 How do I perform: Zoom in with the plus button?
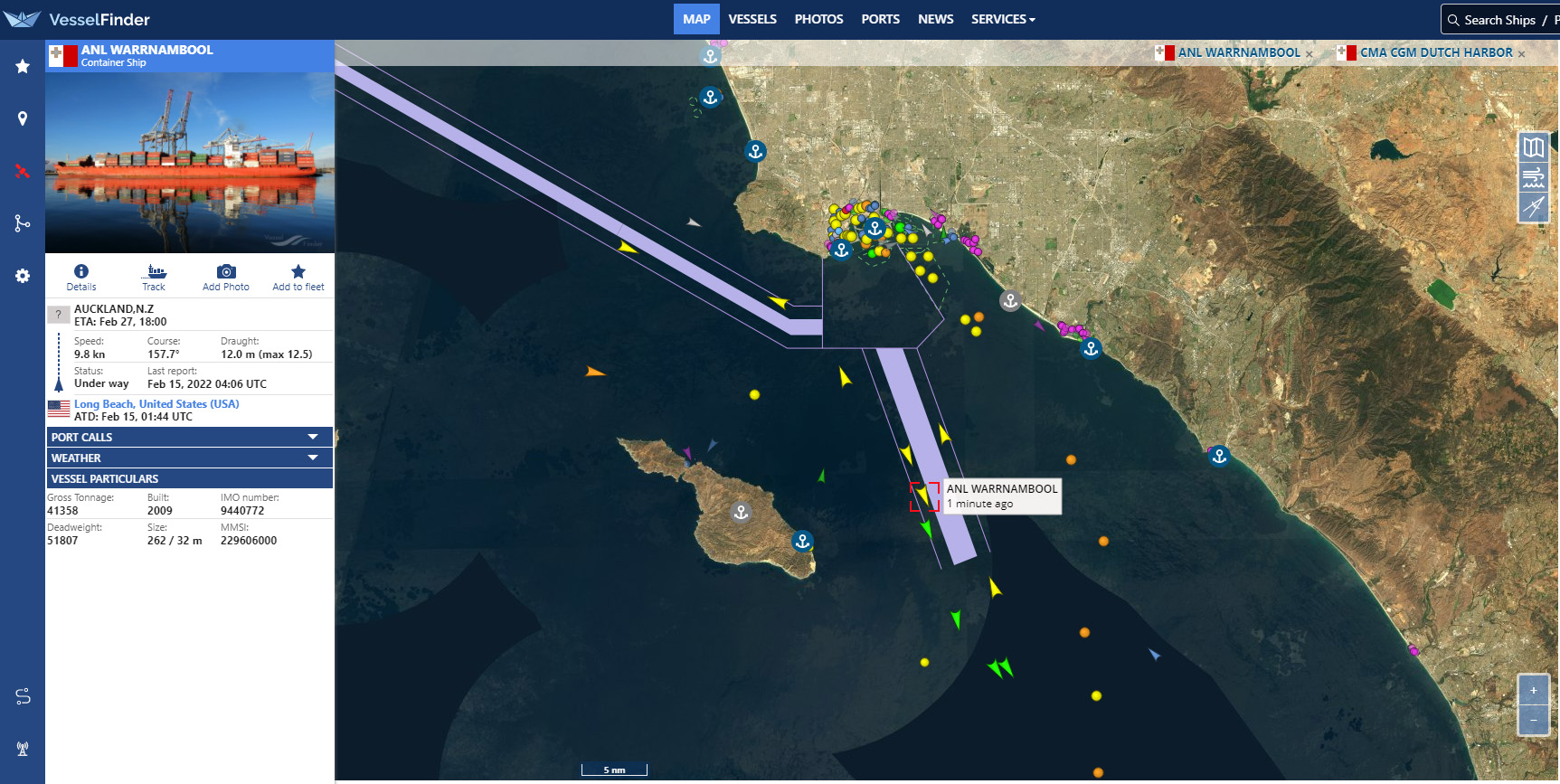point(1534,690)
